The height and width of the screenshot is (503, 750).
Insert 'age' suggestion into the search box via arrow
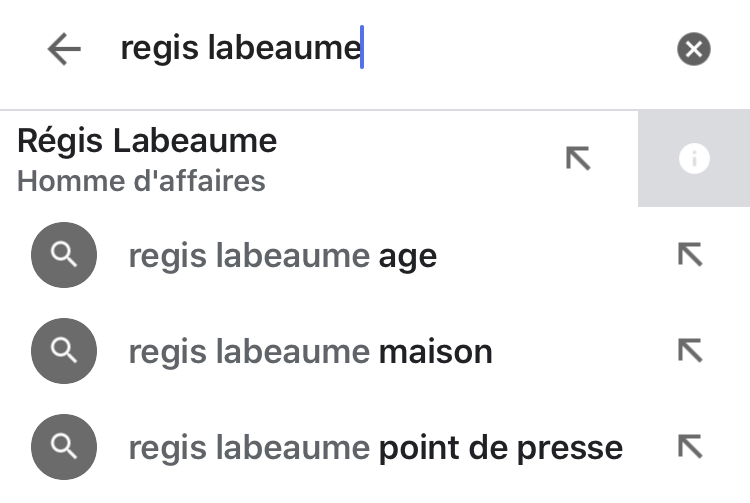point(690,255)
